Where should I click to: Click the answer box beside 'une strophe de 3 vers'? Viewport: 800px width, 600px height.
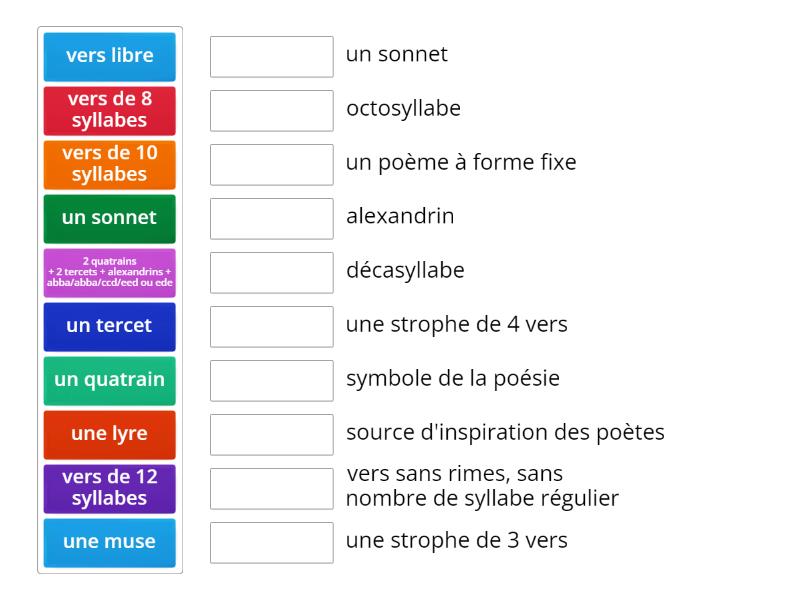tap(271, 543)
